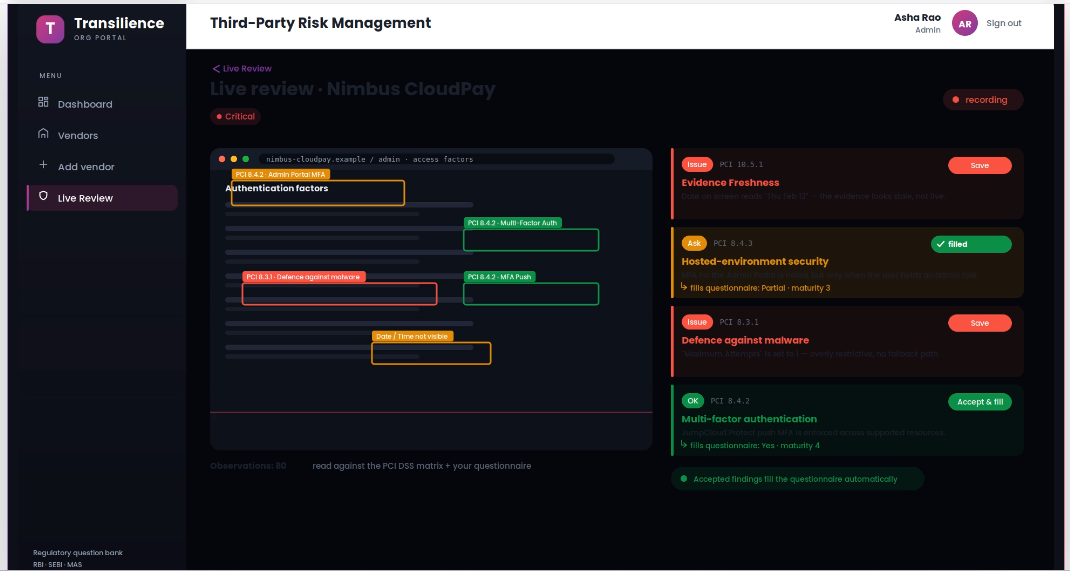
Task: Click the arrow icon before 'fills questionnaire: Yes'
Action: click(x=684, y=445)
